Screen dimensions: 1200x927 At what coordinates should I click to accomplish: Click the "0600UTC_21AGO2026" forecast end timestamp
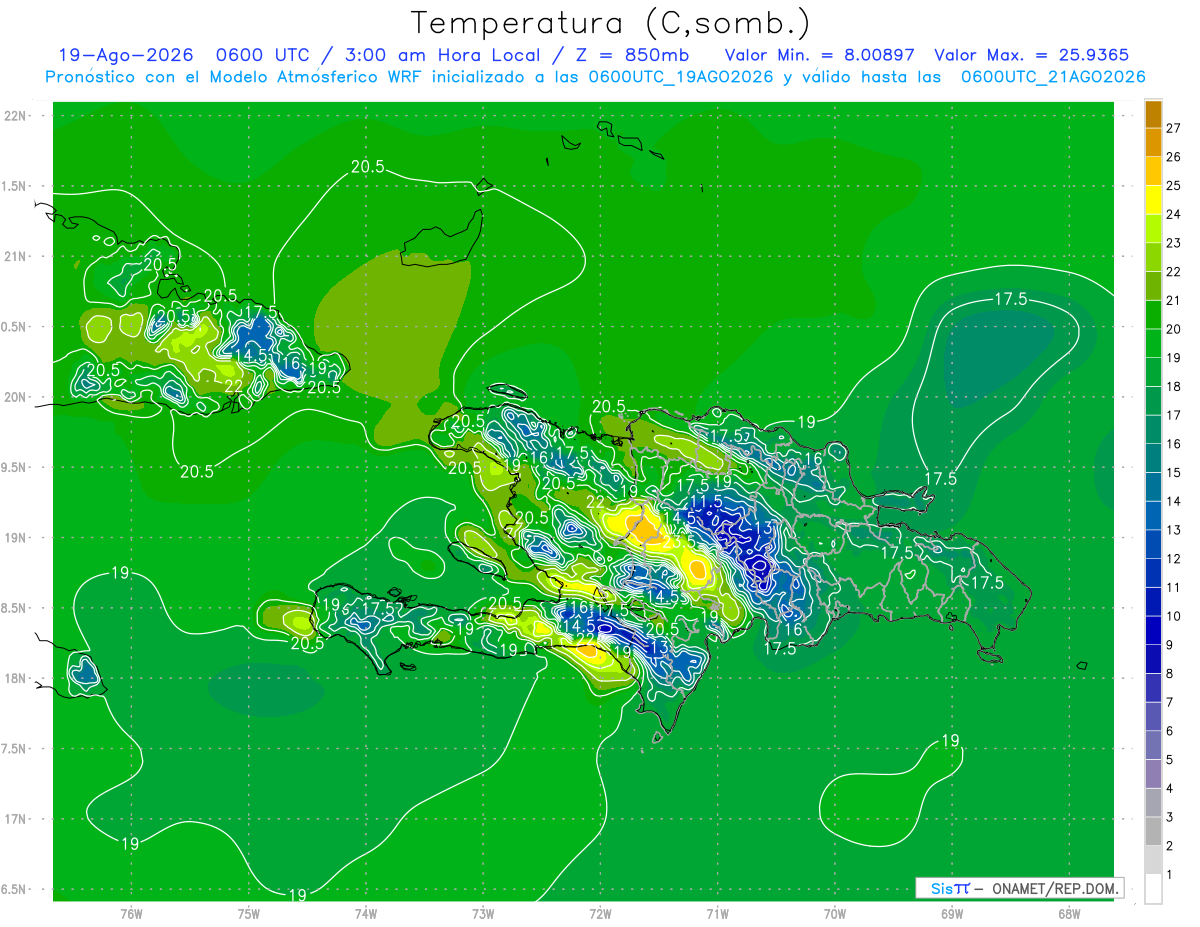coord(1053,77)
